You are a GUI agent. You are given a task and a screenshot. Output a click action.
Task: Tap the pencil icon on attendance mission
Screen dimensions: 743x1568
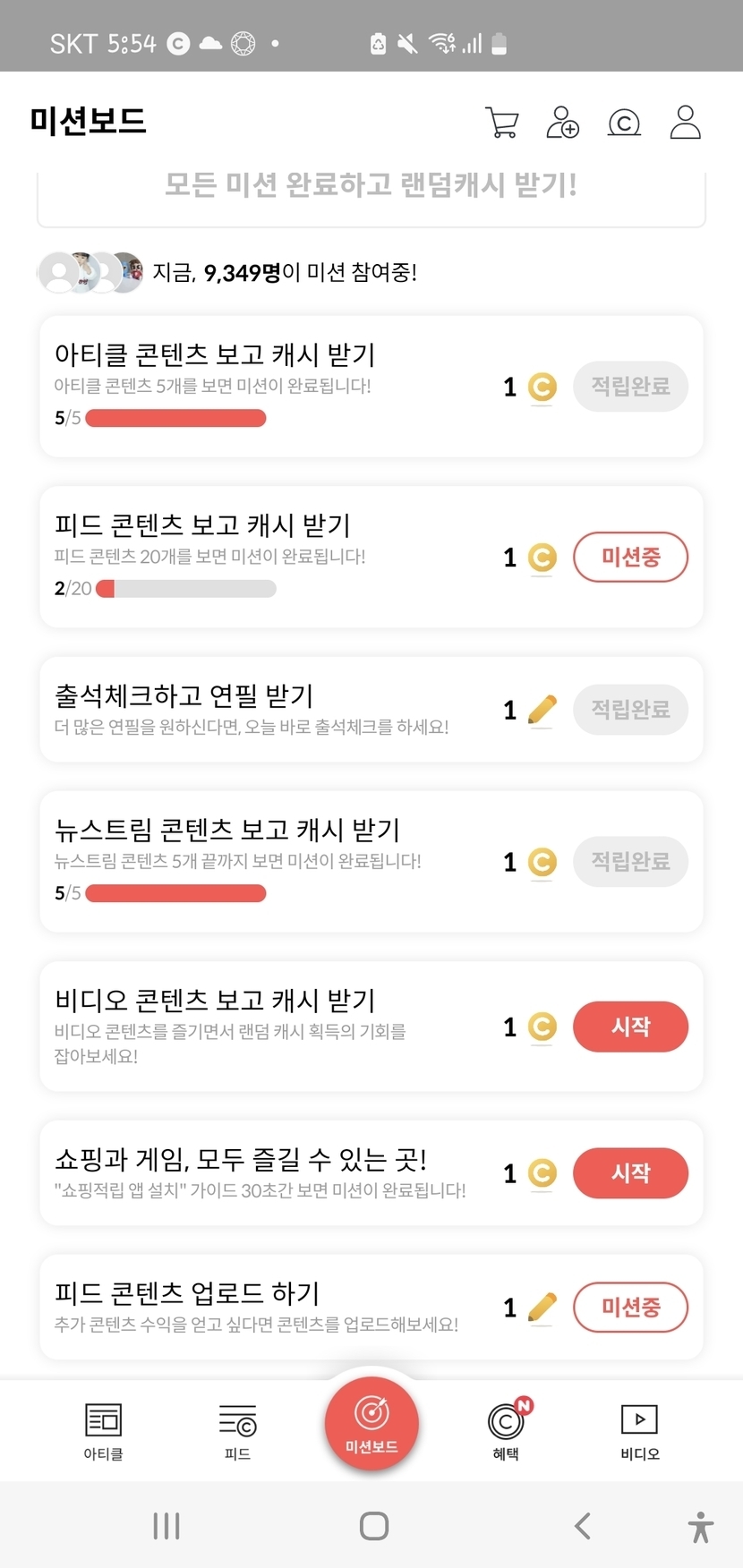(x=542, y=710)
